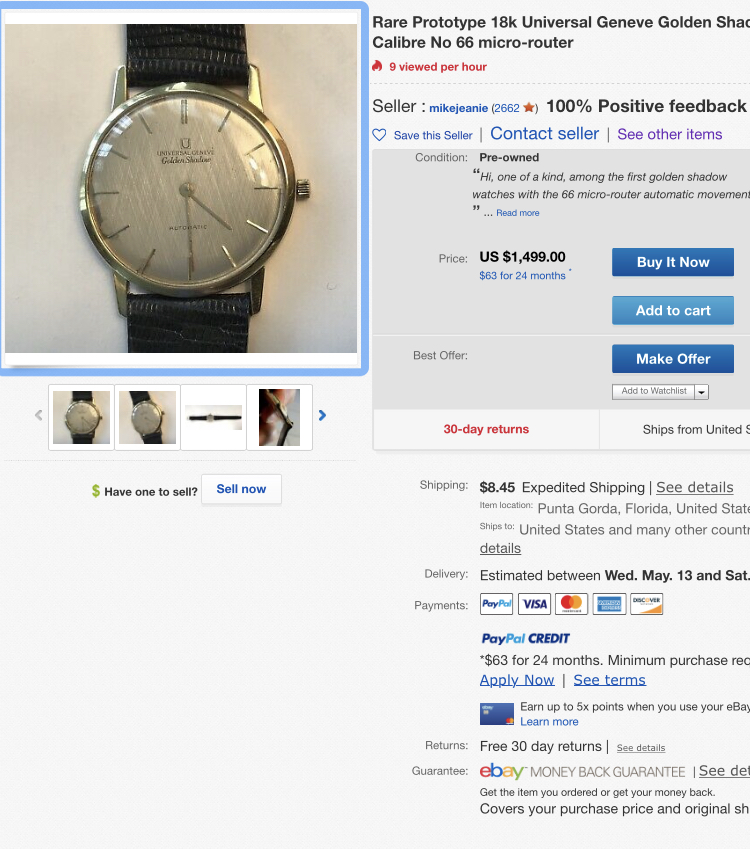Click the VISA card icon
The height and width of the screenshot is (849, 750).
coord(534,604)
